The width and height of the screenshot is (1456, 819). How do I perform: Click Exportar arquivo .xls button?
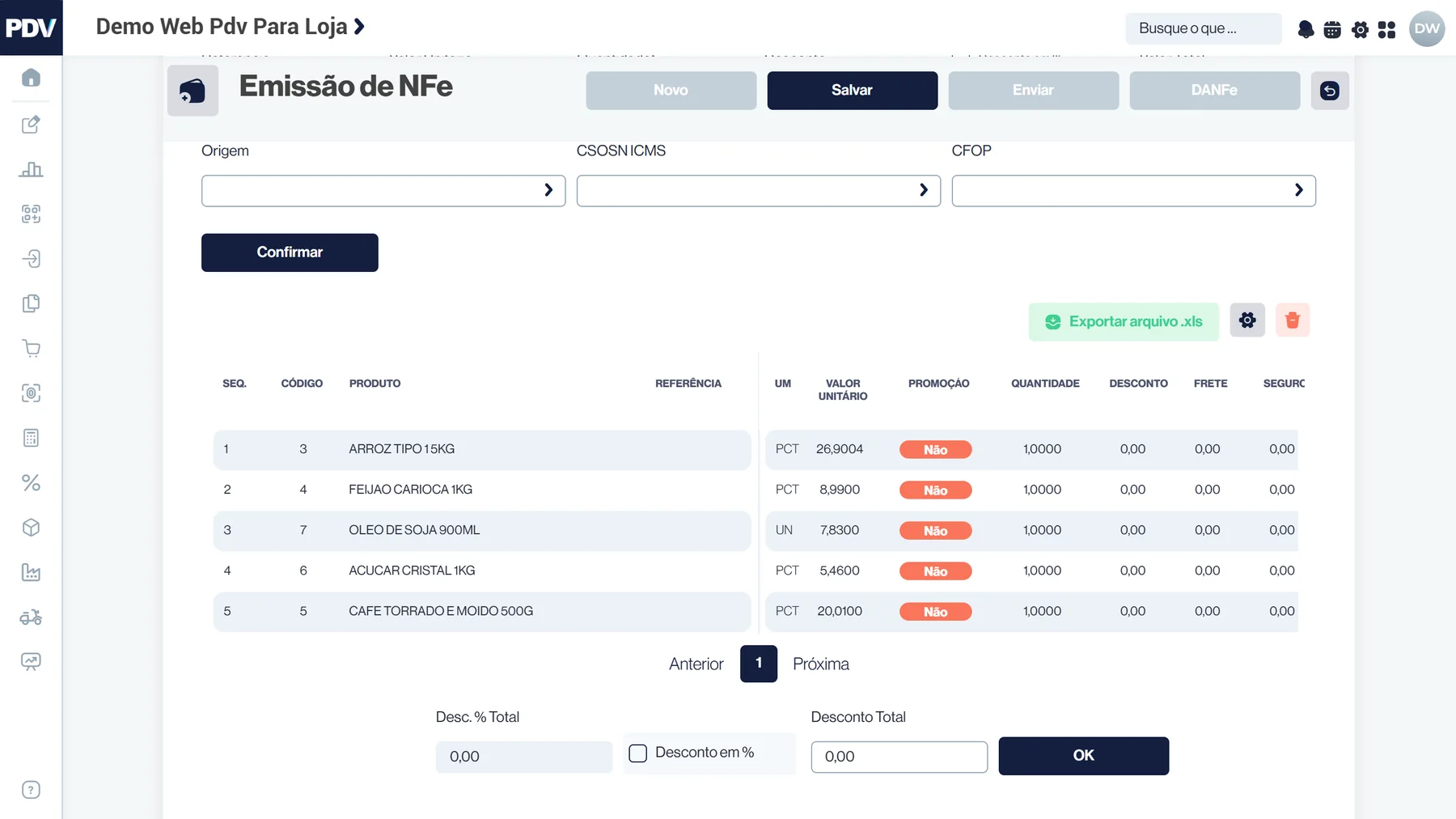pos(1124,322)
